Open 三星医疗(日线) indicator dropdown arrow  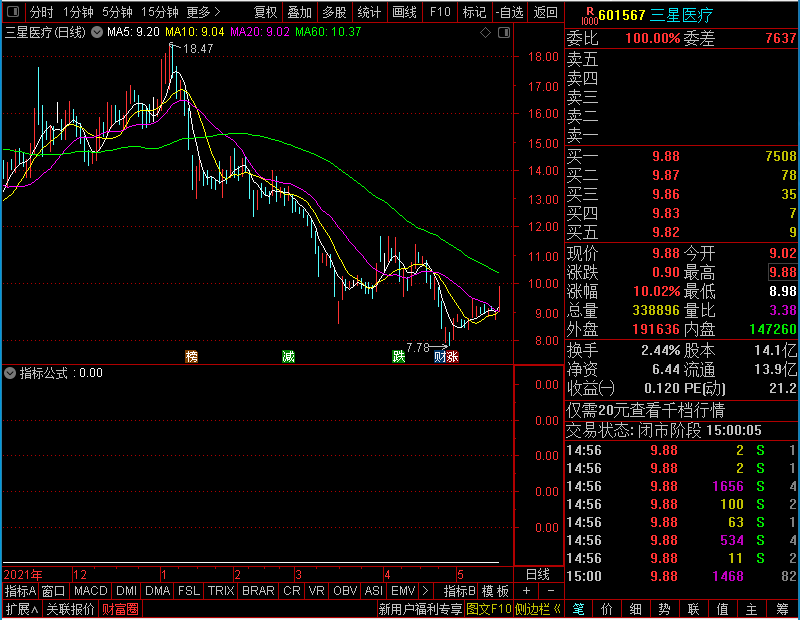tap(97, 32)
